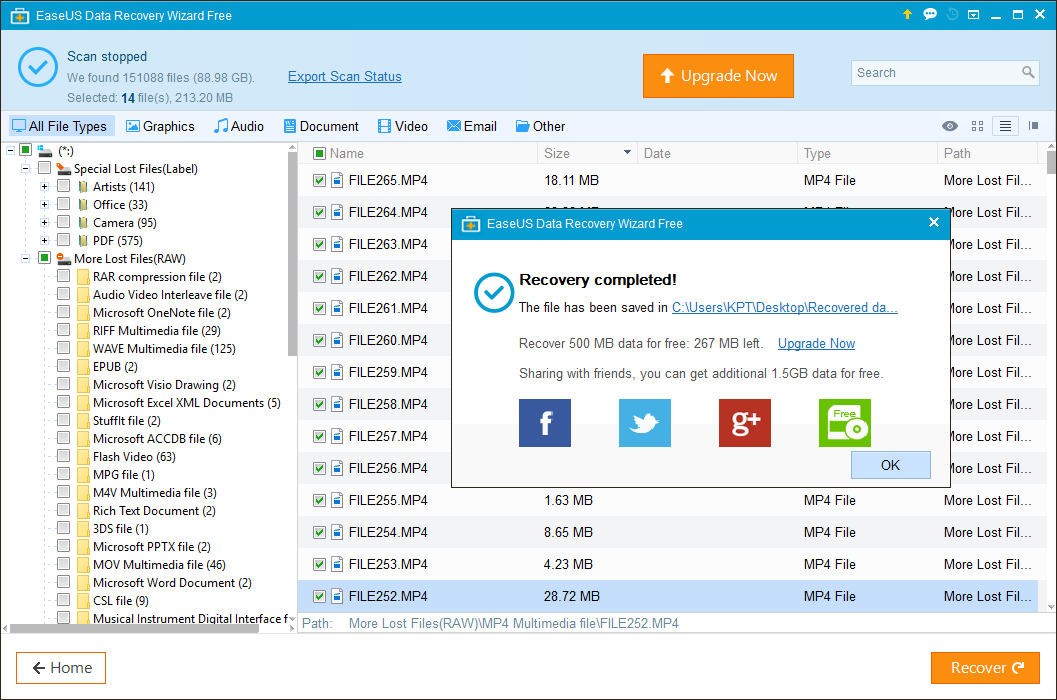Click OK in the recovery dialog
Image resolution: width=1057 pixels, height=700 pixels.
tap(890, 465)
